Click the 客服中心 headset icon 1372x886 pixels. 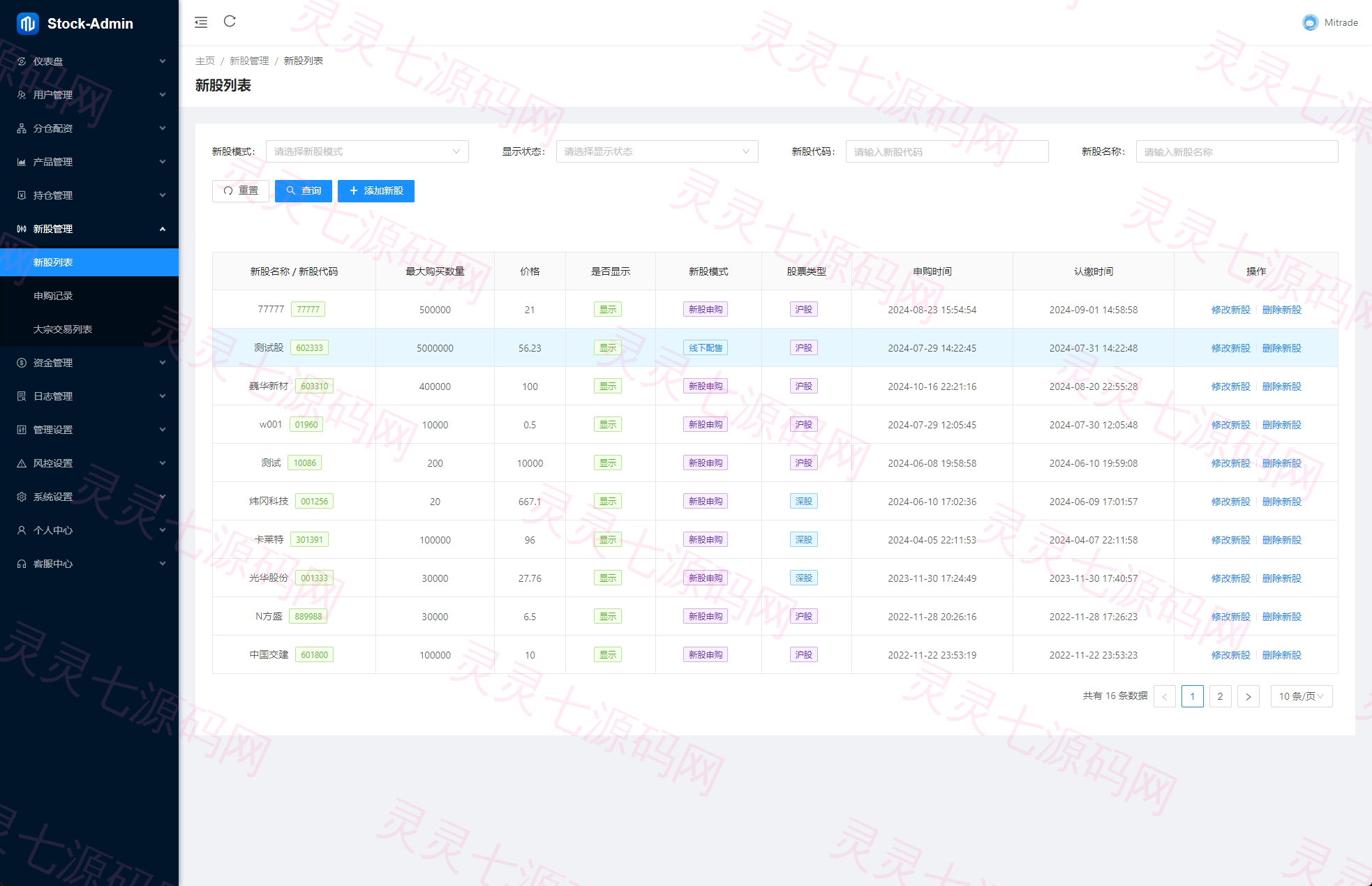22,564
